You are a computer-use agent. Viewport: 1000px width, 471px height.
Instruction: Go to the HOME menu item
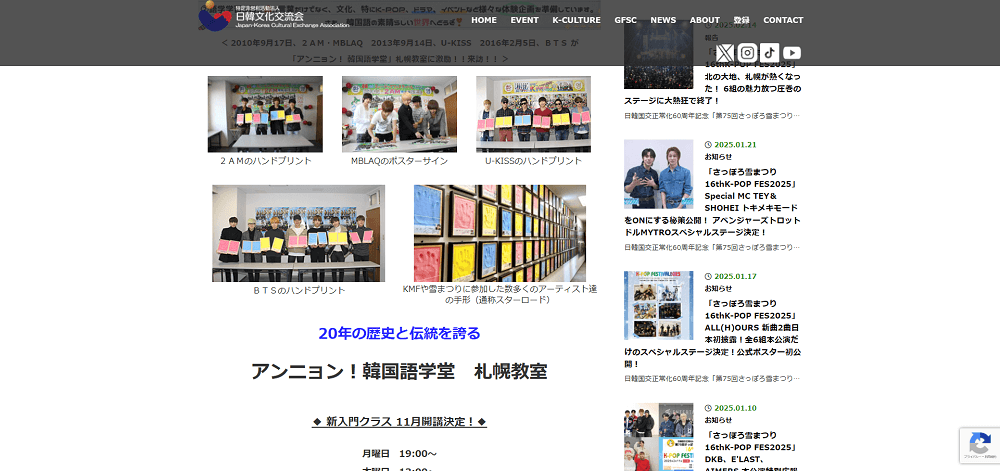point(483,20)
